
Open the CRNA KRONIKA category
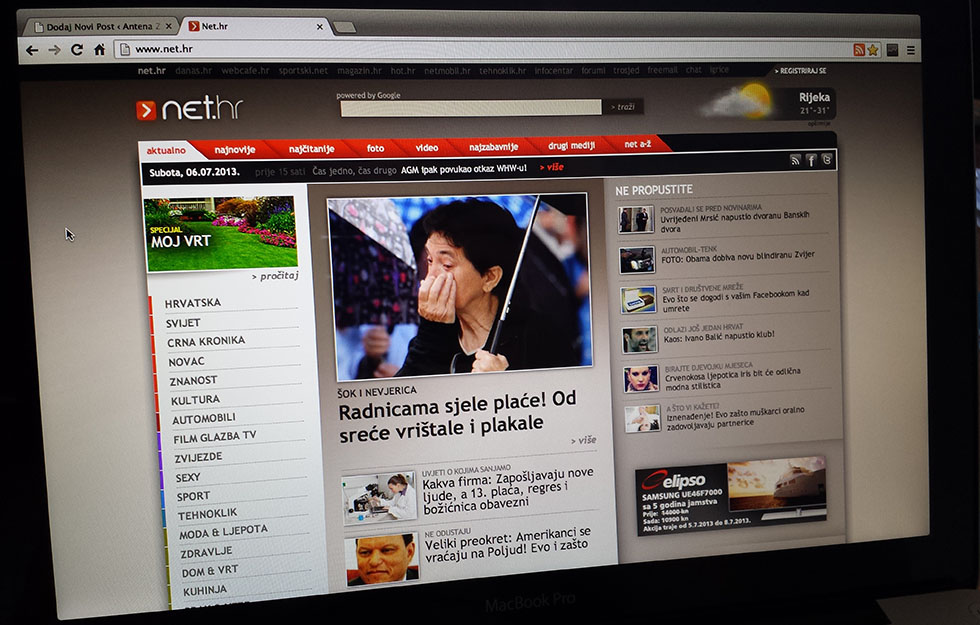(x=206, y=341)
